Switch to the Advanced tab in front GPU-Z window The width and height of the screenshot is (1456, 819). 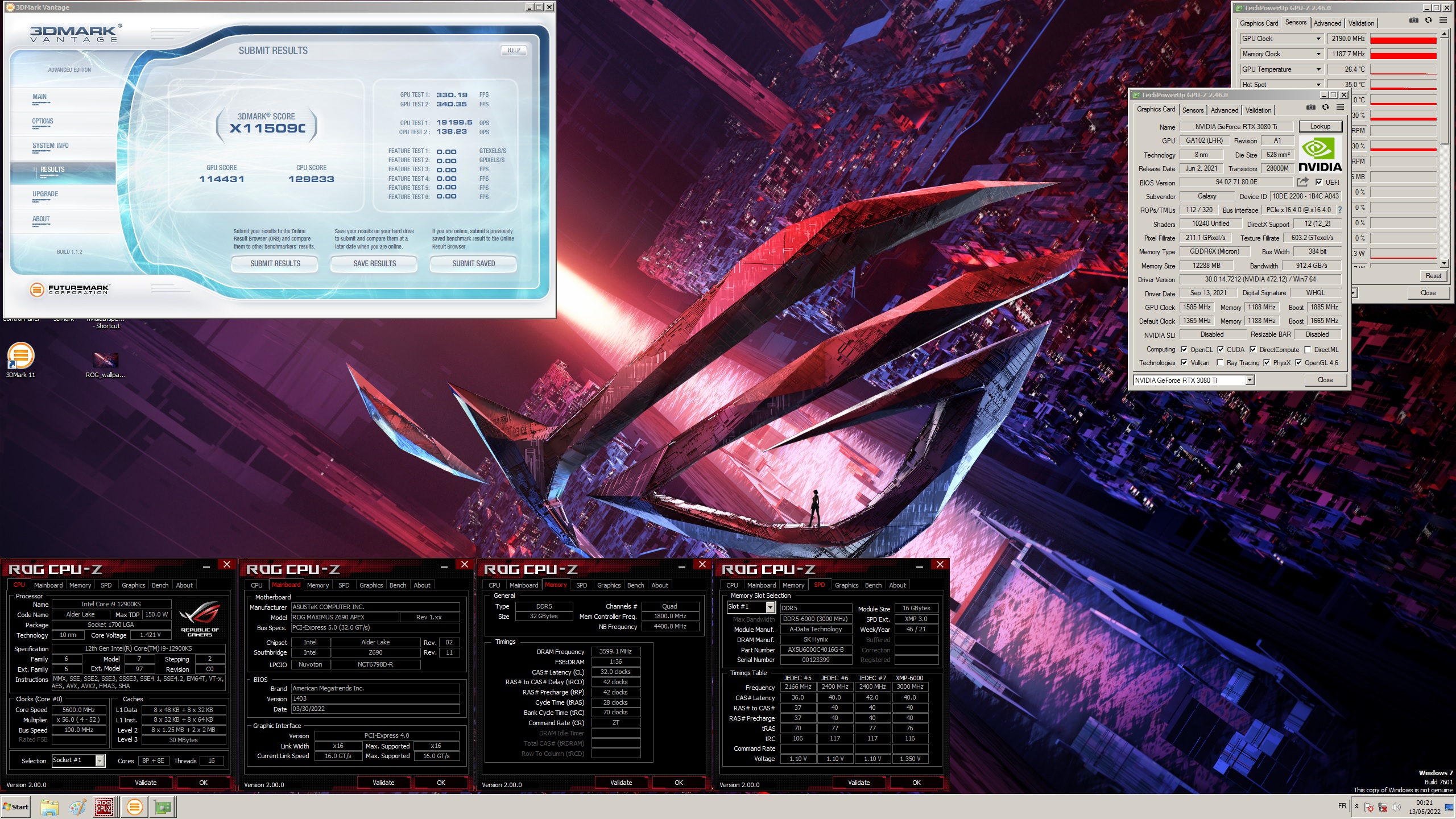pos(1224,110)
